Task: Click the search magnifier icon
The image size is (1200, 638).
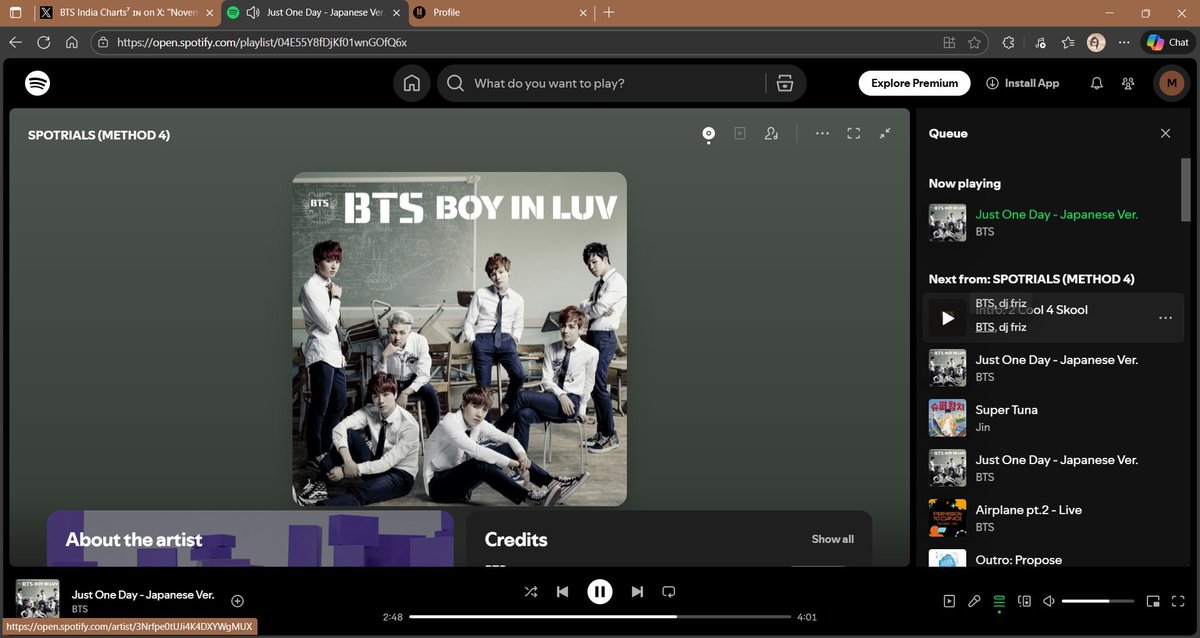Action: pyautogui.click(x=455, y=83)
